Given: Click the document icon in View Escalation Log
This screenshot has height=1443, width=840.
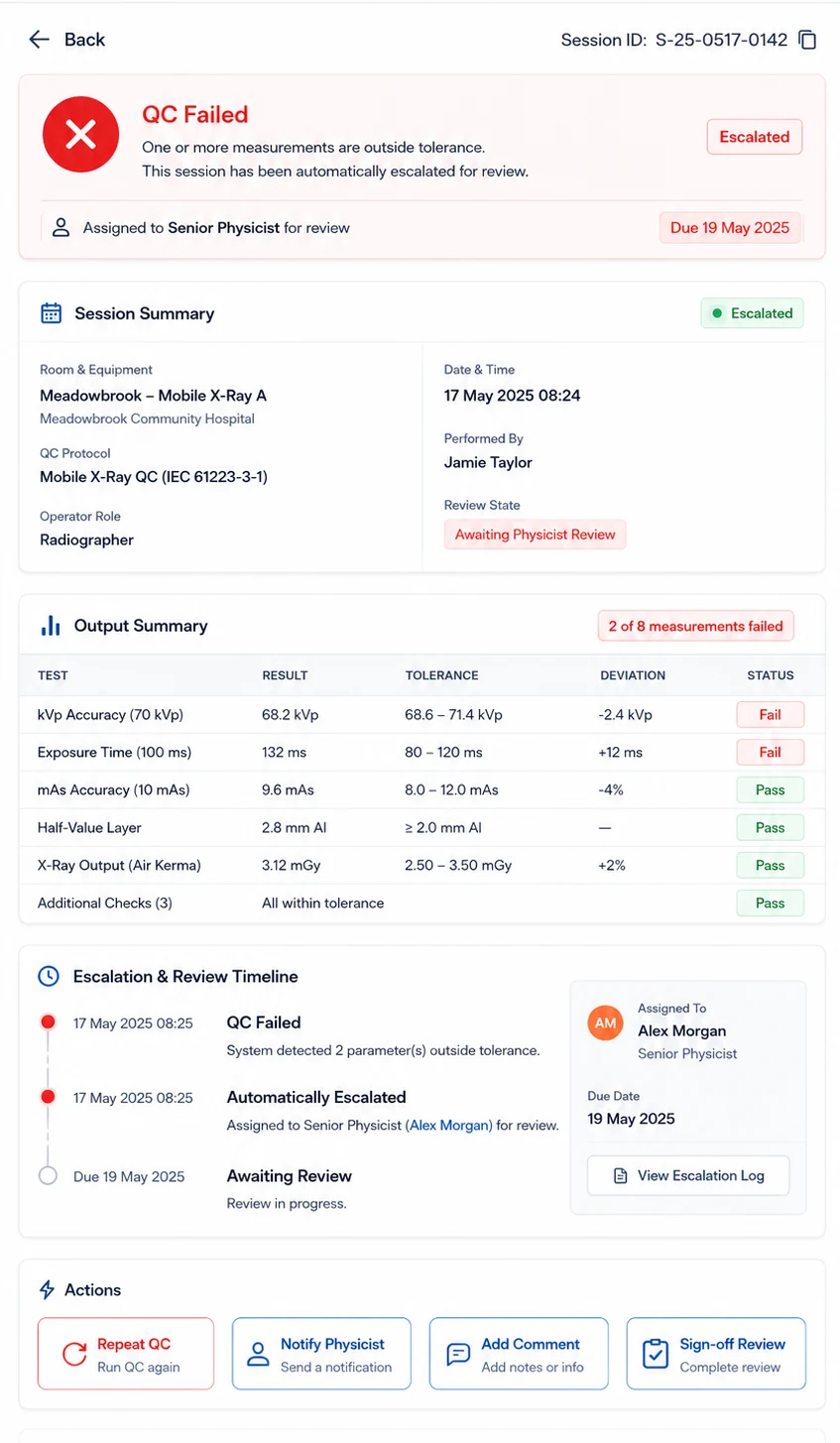Looking at the screenshot, I should coord(621,1175).
